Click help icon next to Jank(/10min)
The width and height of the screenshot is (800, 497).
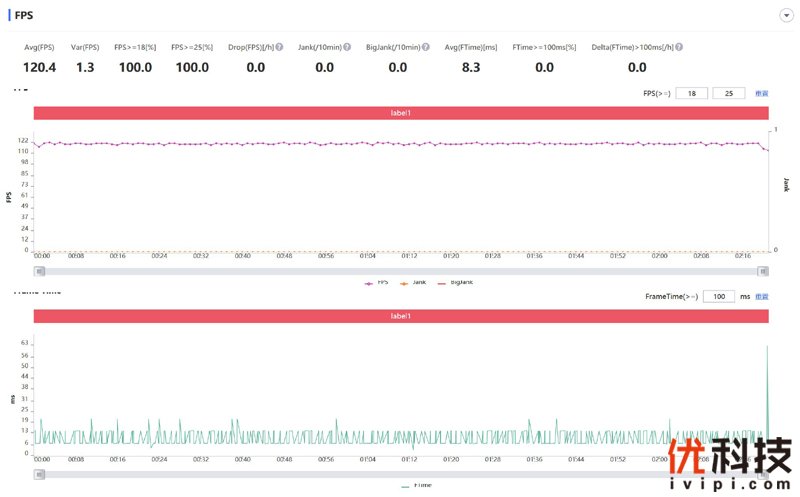347,47
